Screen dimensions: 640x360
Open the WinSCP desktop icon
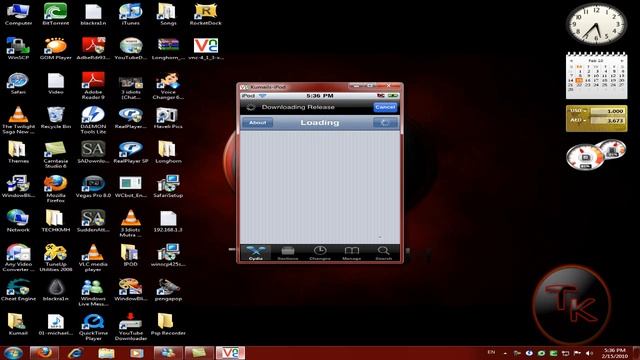[18, 49]
